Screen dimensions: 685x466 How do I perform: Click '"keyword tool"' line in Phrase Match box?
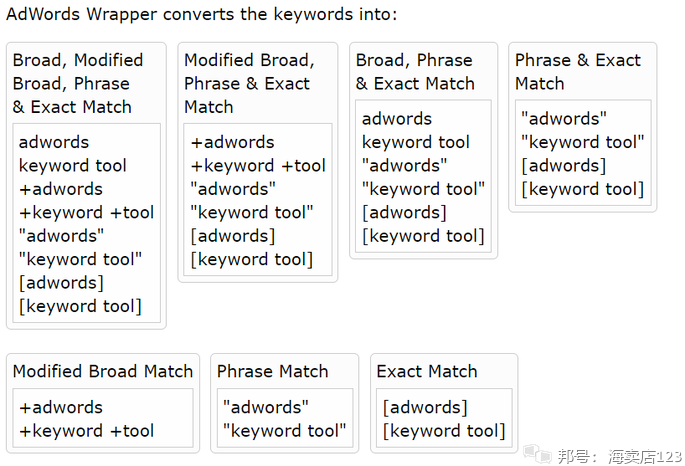tap(285, 431)
